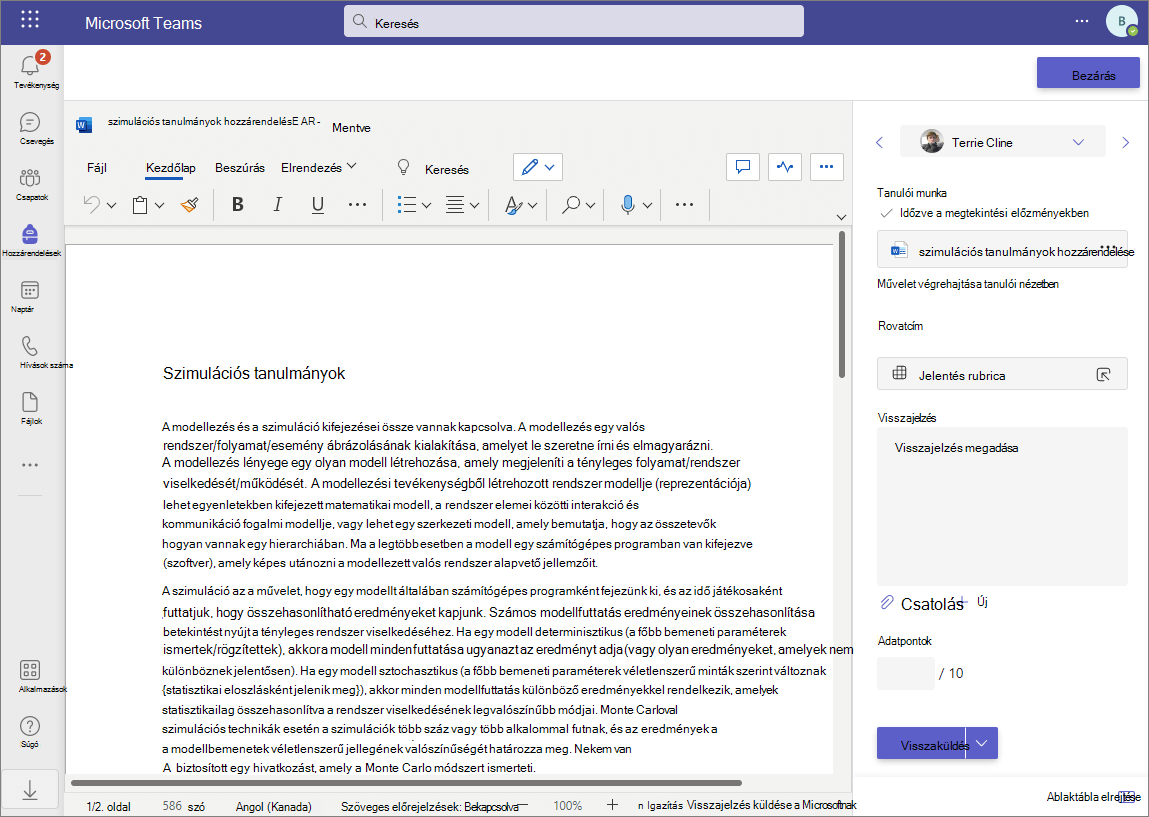The width and height of the screenshot is (1149, 817).
Task: Toggle Italic formatting
Action: coord(277,204)
